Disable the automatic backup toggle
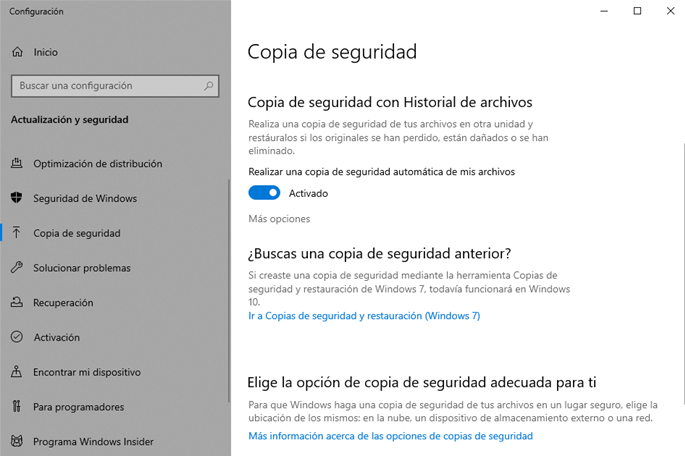 click(x=264, y=193)
